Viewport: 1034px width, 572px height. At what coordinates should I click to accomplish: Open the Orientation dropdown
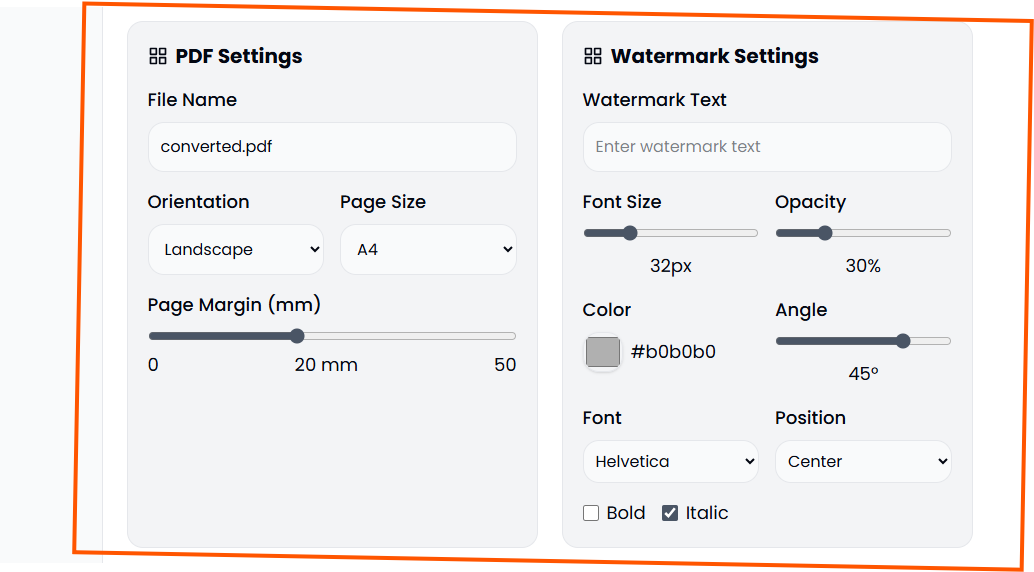235,250
